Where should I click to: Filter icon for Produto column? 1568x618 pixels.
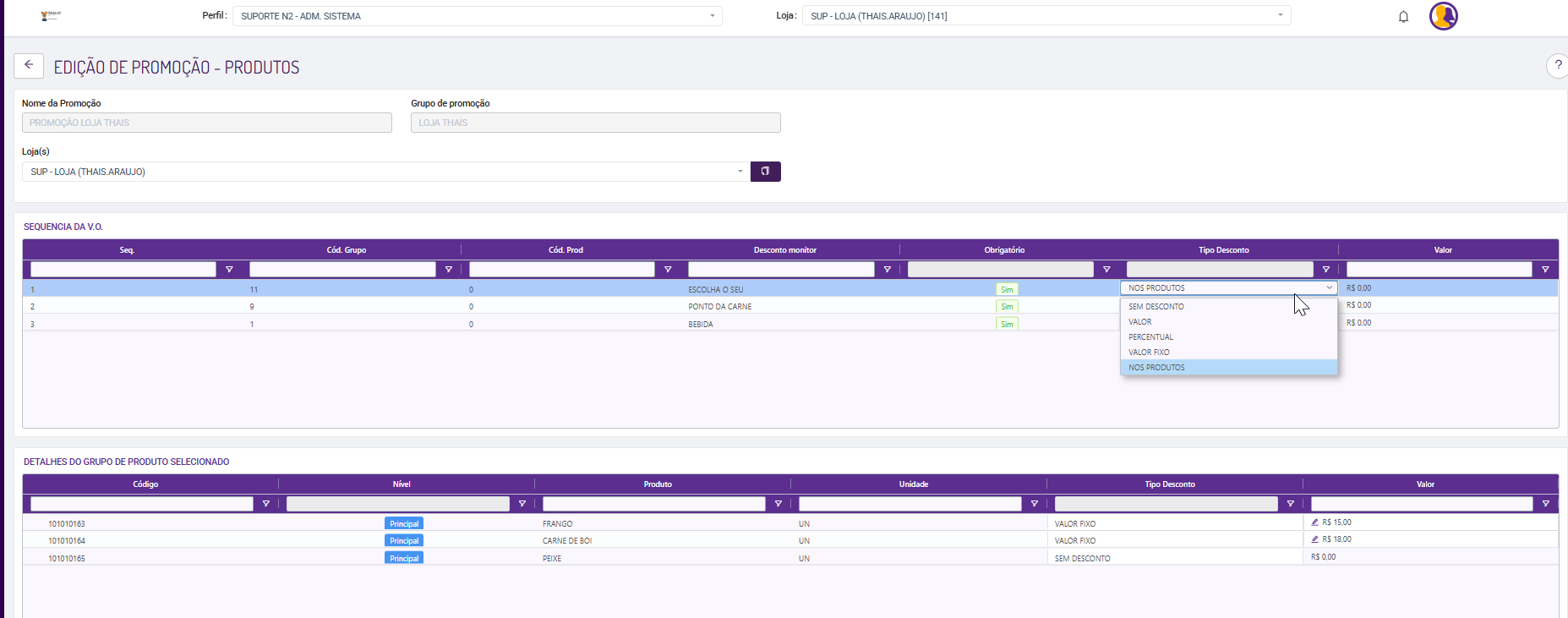pyautogui.click(x=779, y=504)
